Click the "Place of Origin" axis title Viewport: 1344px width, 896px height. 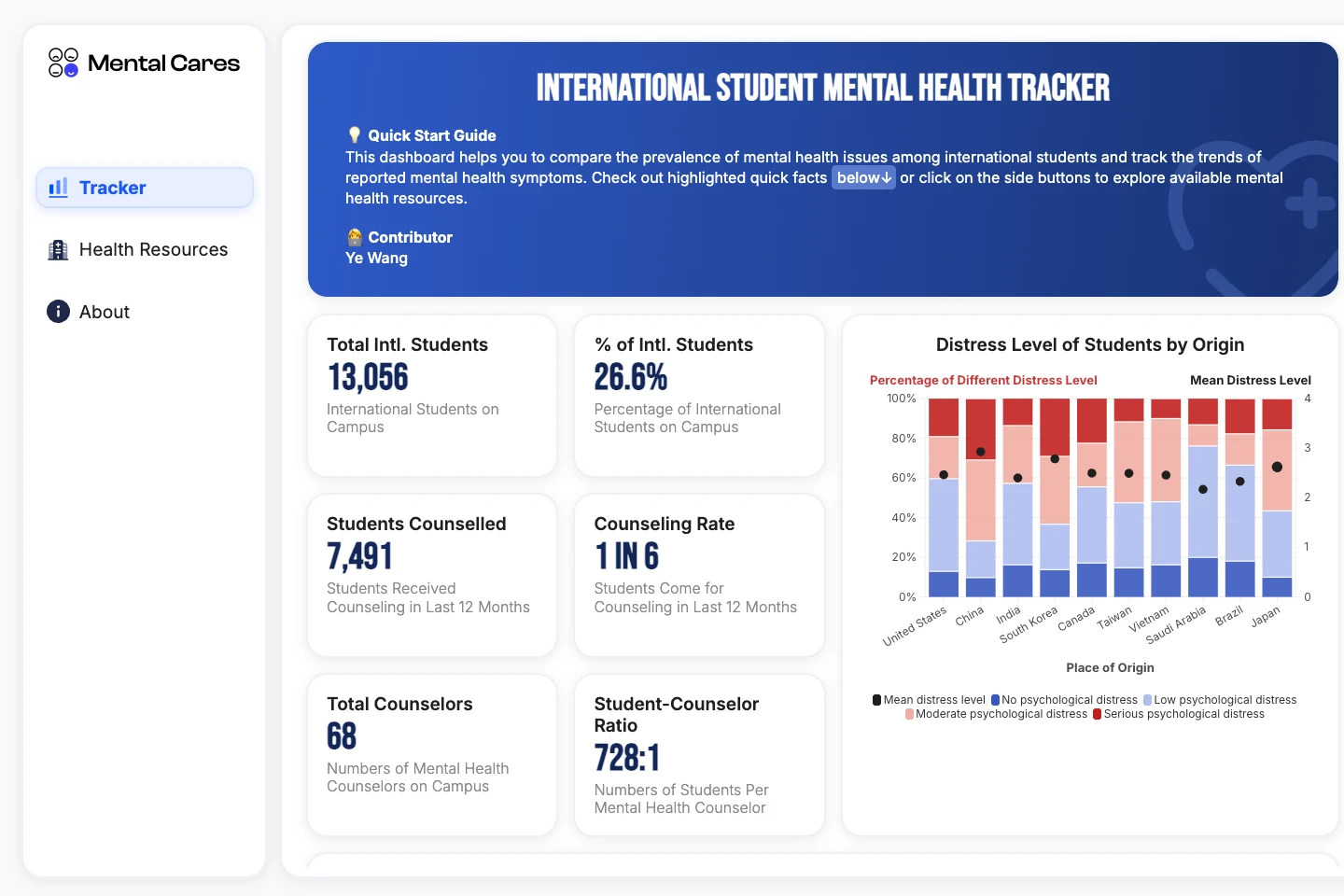pos(1110,667)
